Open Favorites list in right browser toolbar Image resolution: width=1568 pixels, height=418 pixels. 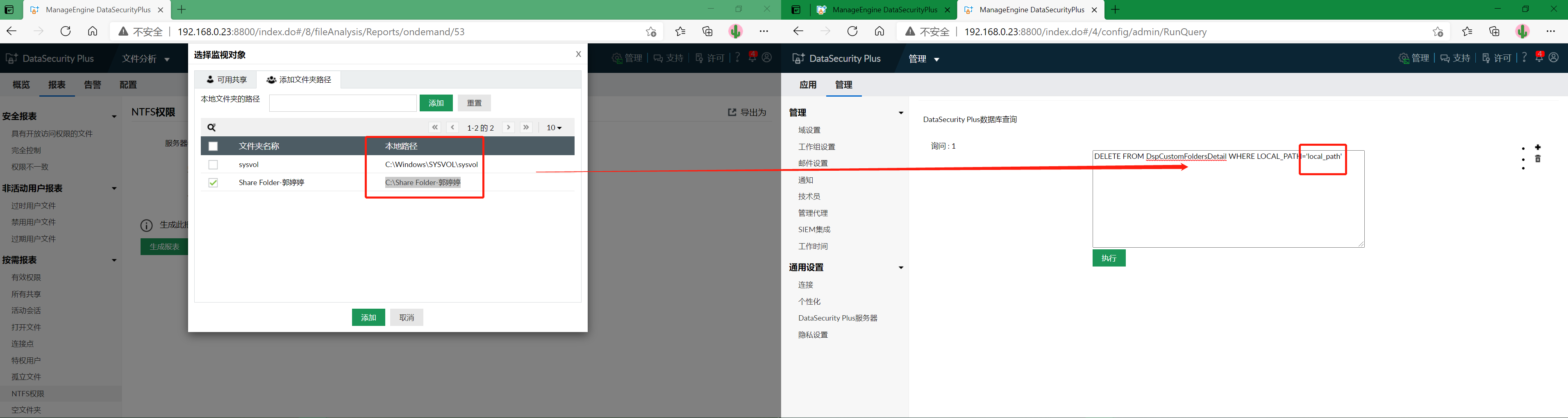pos(1467,32)
